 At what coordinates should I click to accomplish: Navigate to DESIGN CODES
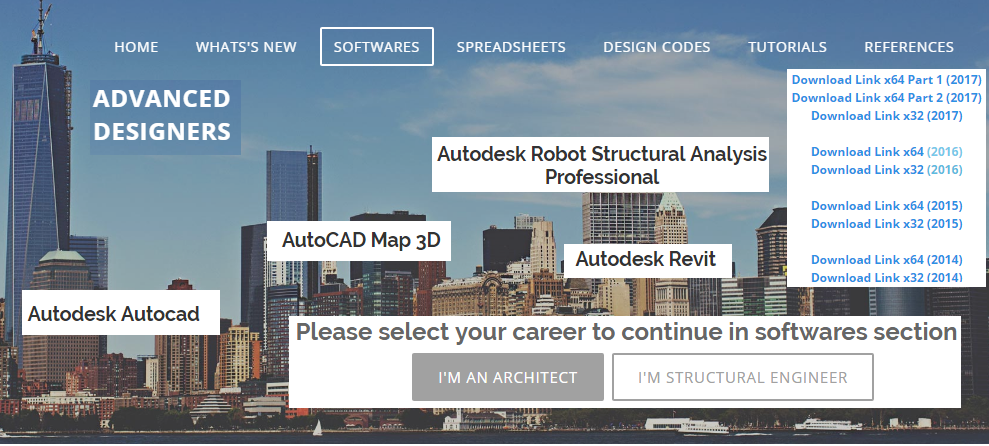coord(657,47)
